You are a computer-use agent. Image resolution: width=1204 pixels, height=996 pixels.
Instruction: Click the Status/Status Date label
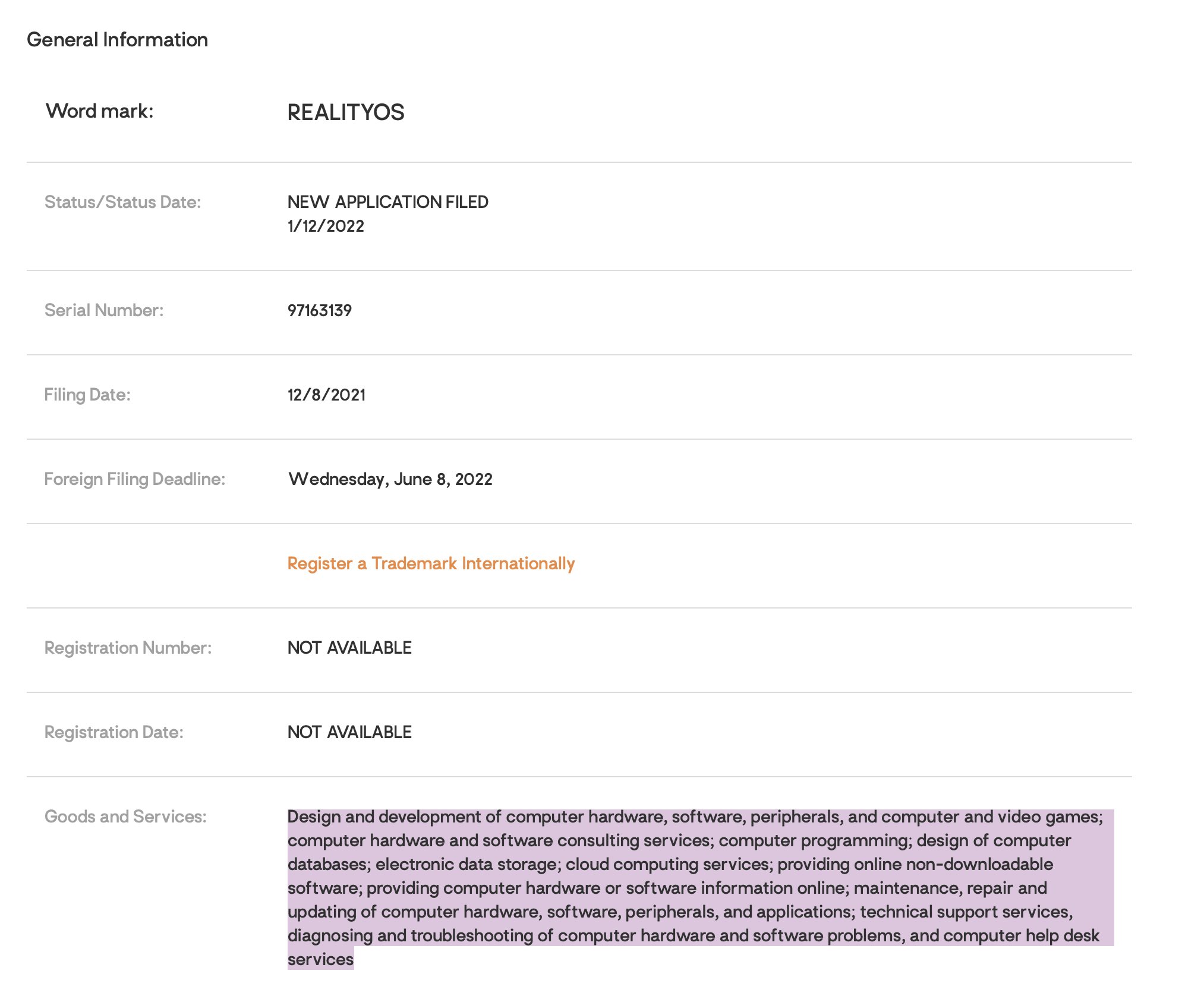[122, 202]
